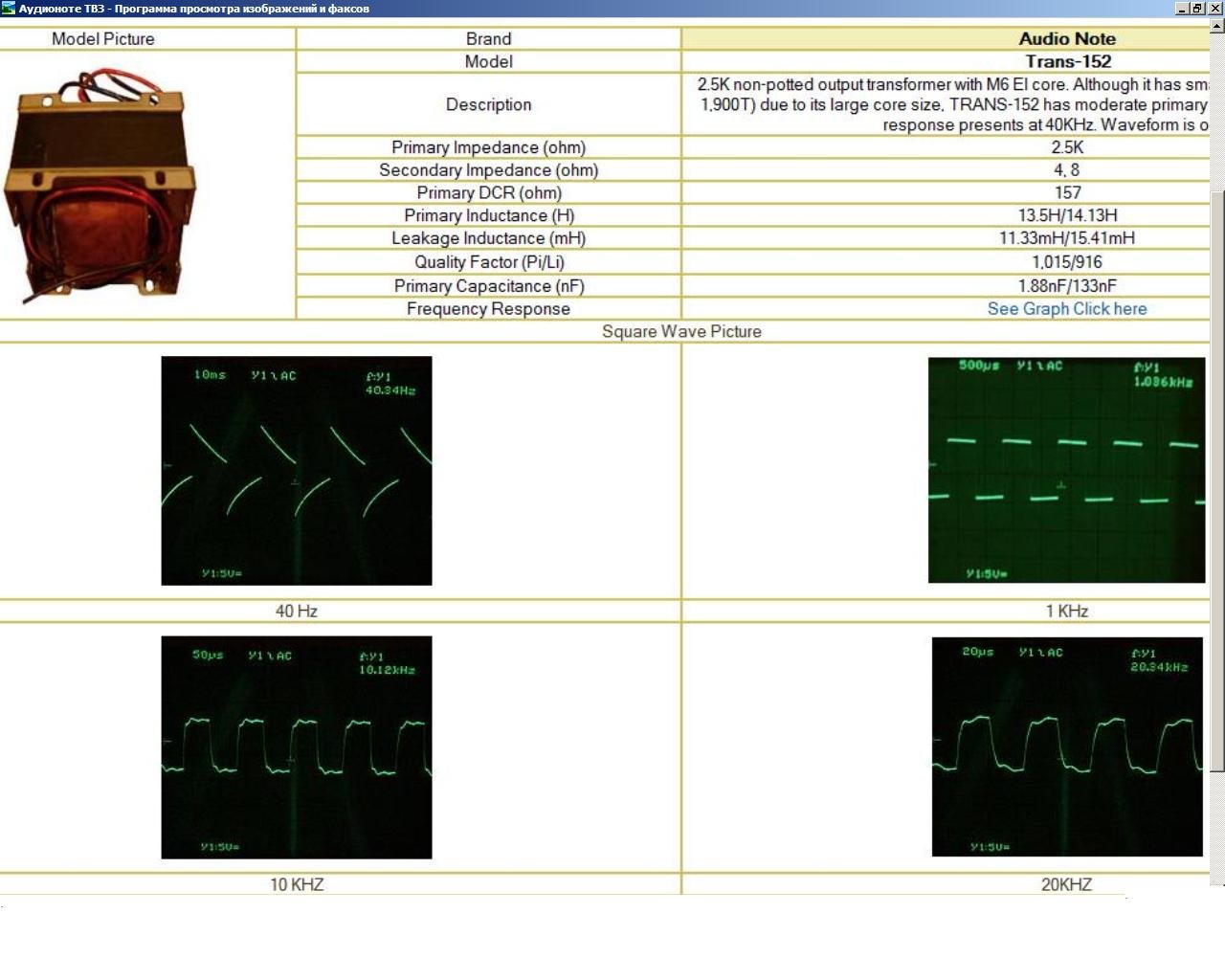This screenshot has width=1225, height=980.
Task: Select the 40 Hz square wave oscilloscope image
Action: [x=297, y=471]
